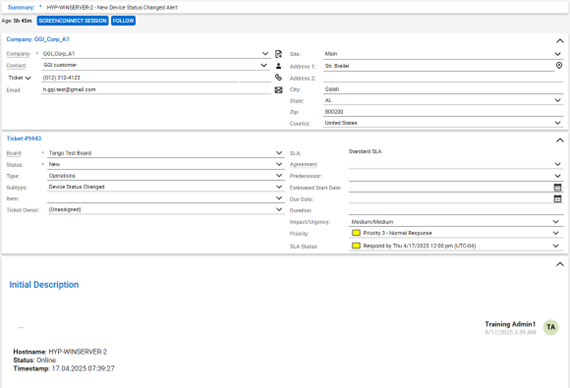Open Due Date calendar picker

tap(558, 199)
